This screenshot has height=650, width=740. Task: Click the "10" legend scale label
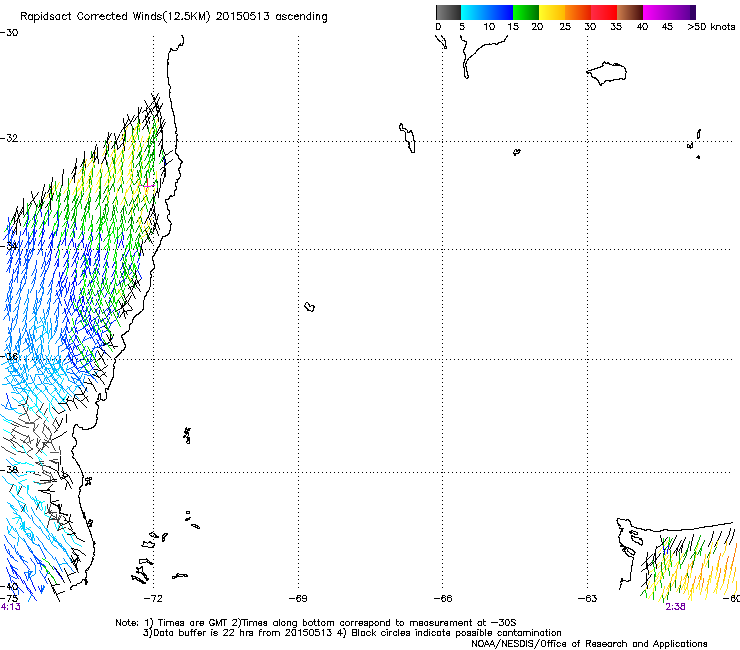pyautogui.click(x=489, y=27)
